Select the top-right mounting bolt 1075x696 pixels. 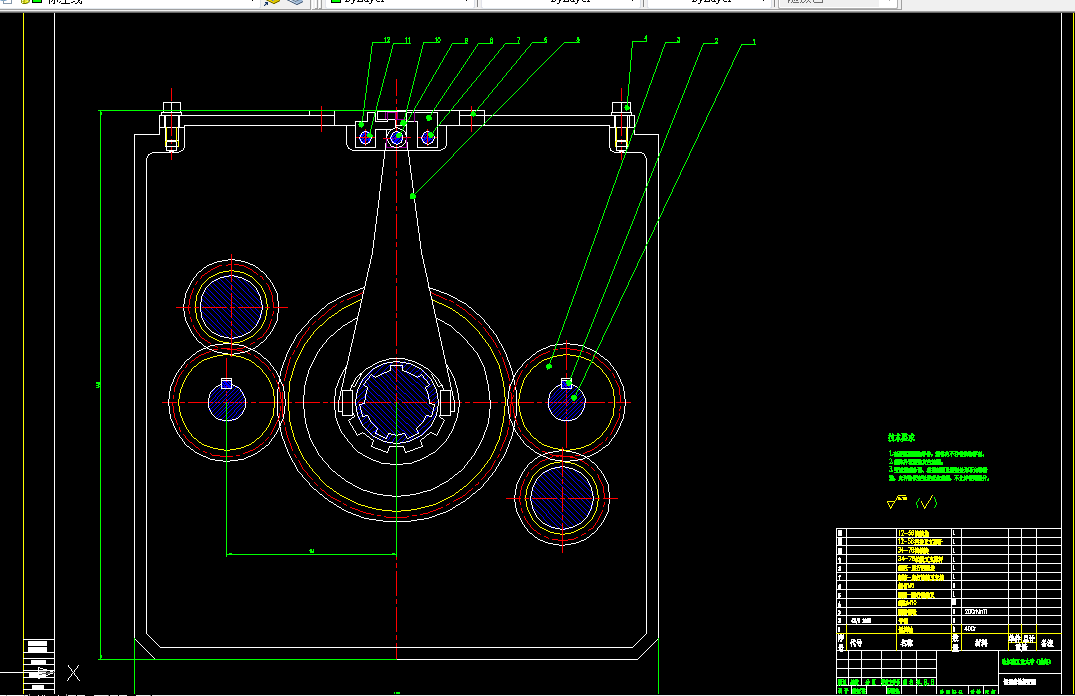tap(621, 126)
